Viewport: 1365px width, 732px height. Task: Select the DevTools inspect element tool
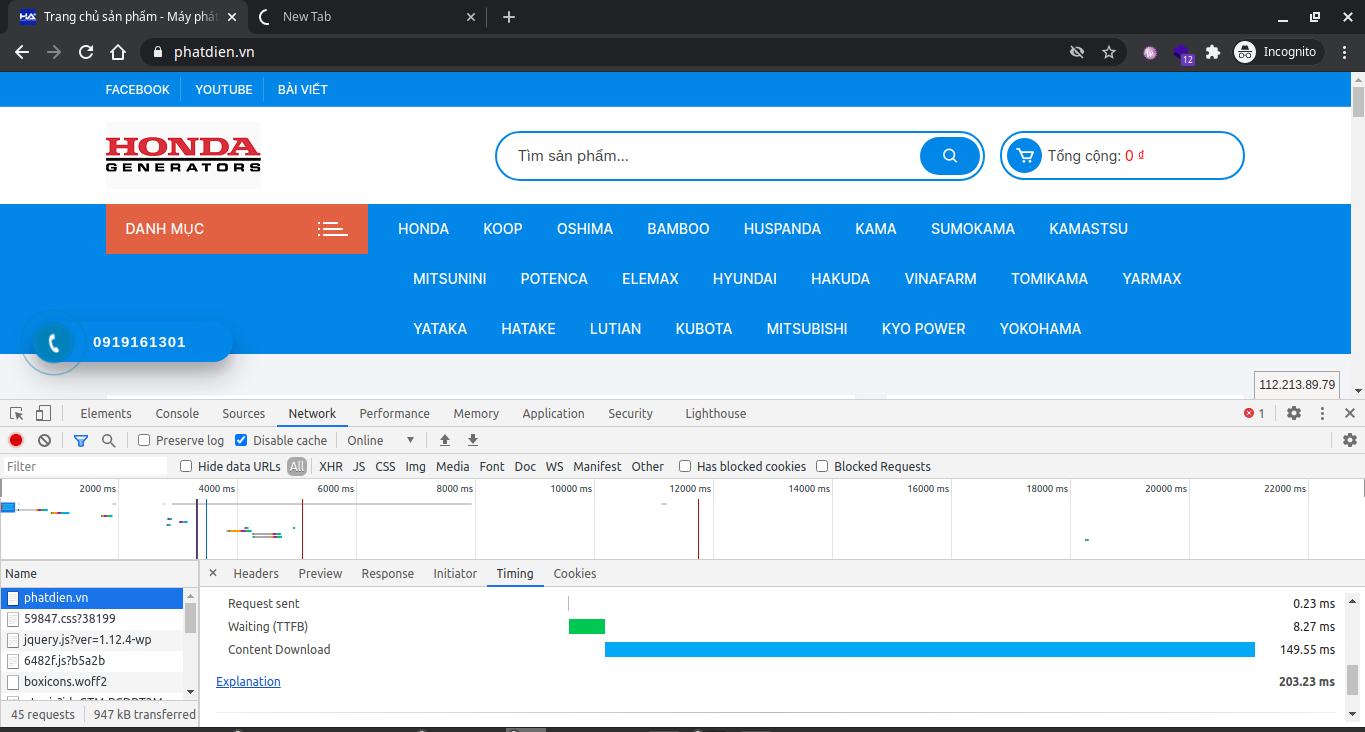17,413
